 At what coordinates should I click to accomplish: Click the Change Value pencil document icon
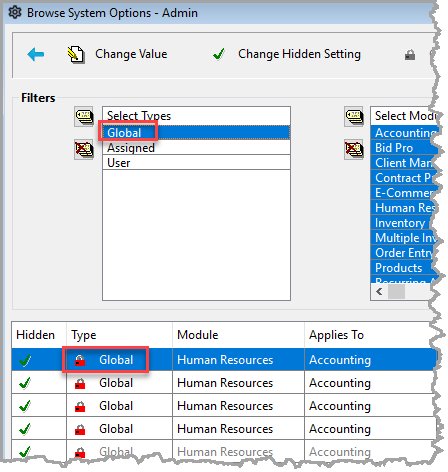[76, 54]
